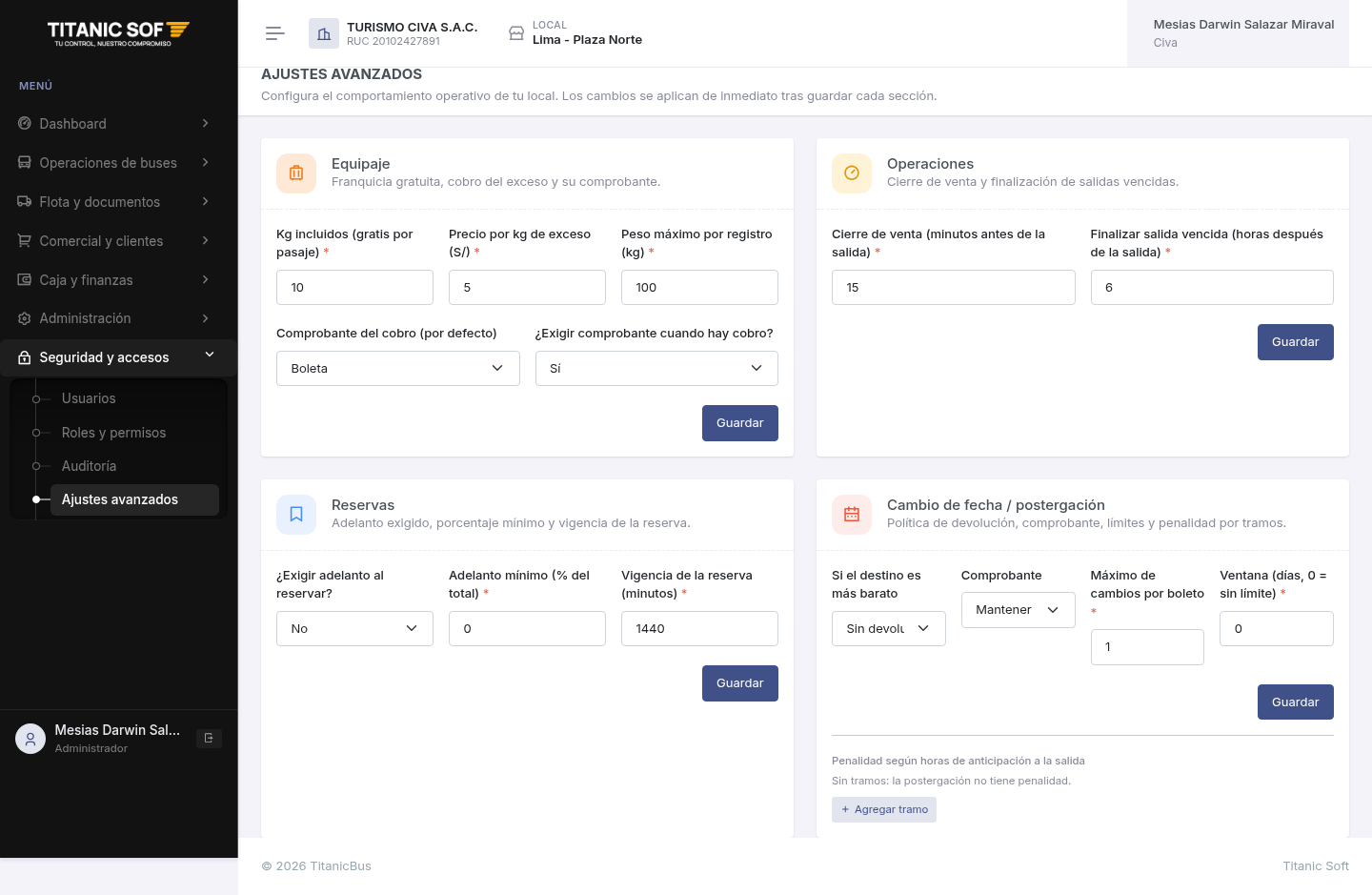Click the Titanic Soft footer text
The width and height of the screenshot is (1372, 895).
coord(1316,866)
